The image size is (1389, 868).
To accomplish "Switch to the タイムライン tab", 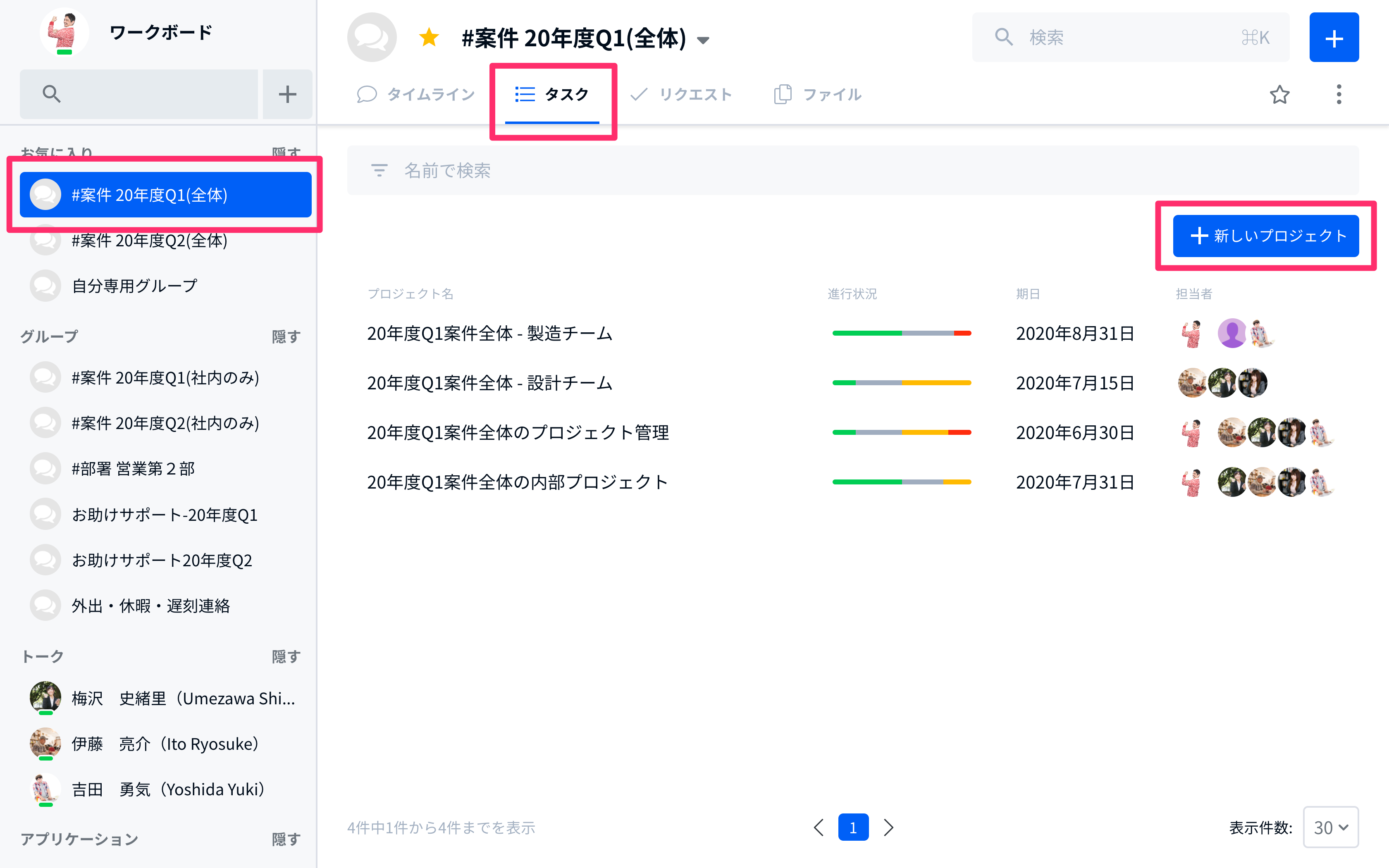I will click(416, 95).
